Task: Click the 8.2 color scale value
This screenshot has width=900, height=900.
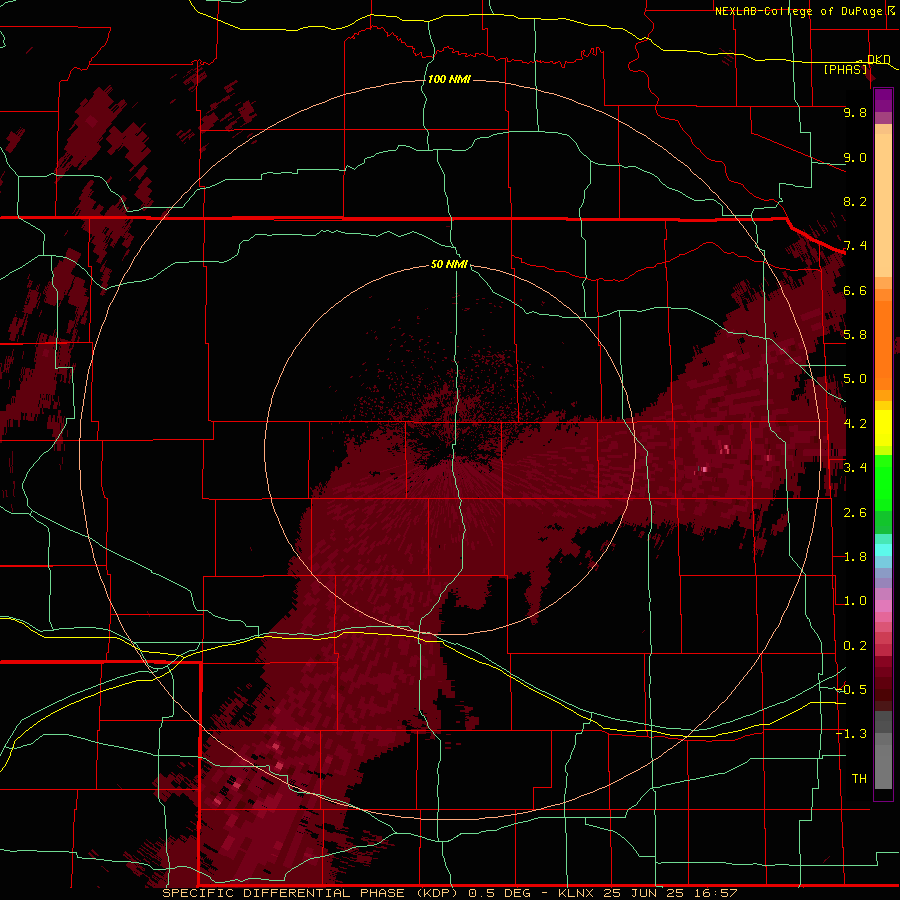Action: pyautogui.click(x=855, y=202)
